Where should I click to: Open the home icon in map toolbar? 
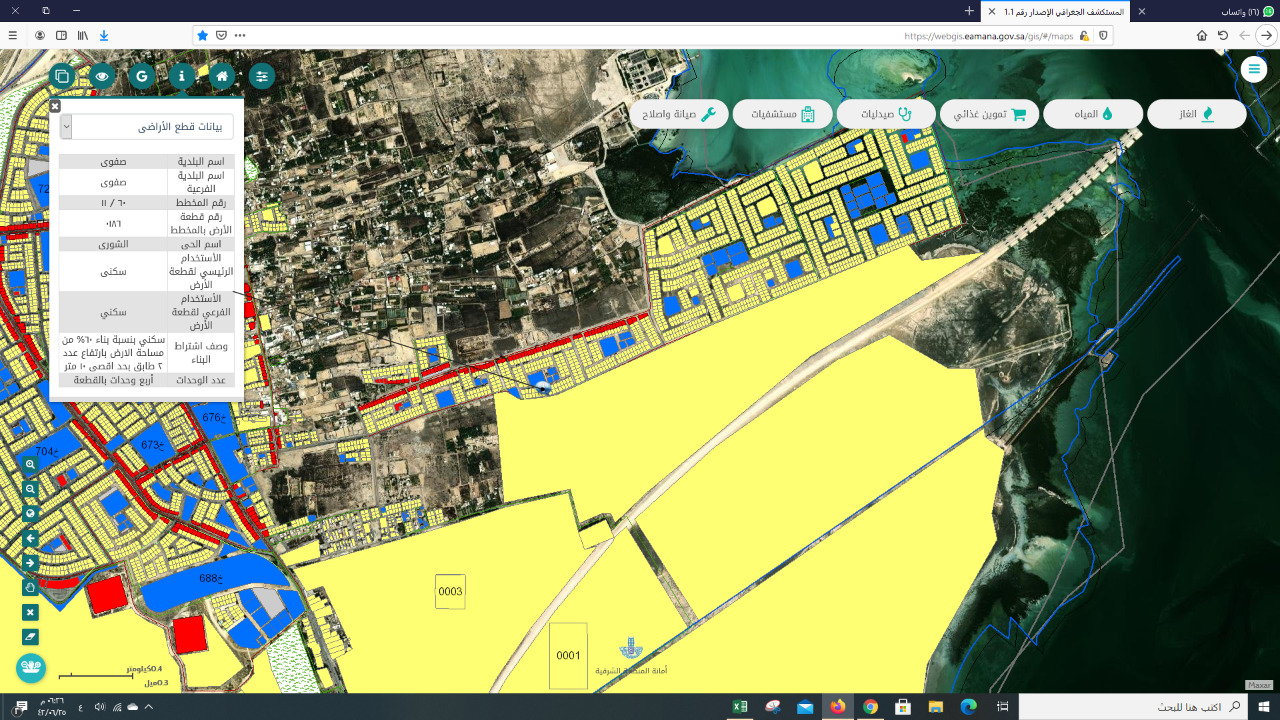tap(222, 76)
